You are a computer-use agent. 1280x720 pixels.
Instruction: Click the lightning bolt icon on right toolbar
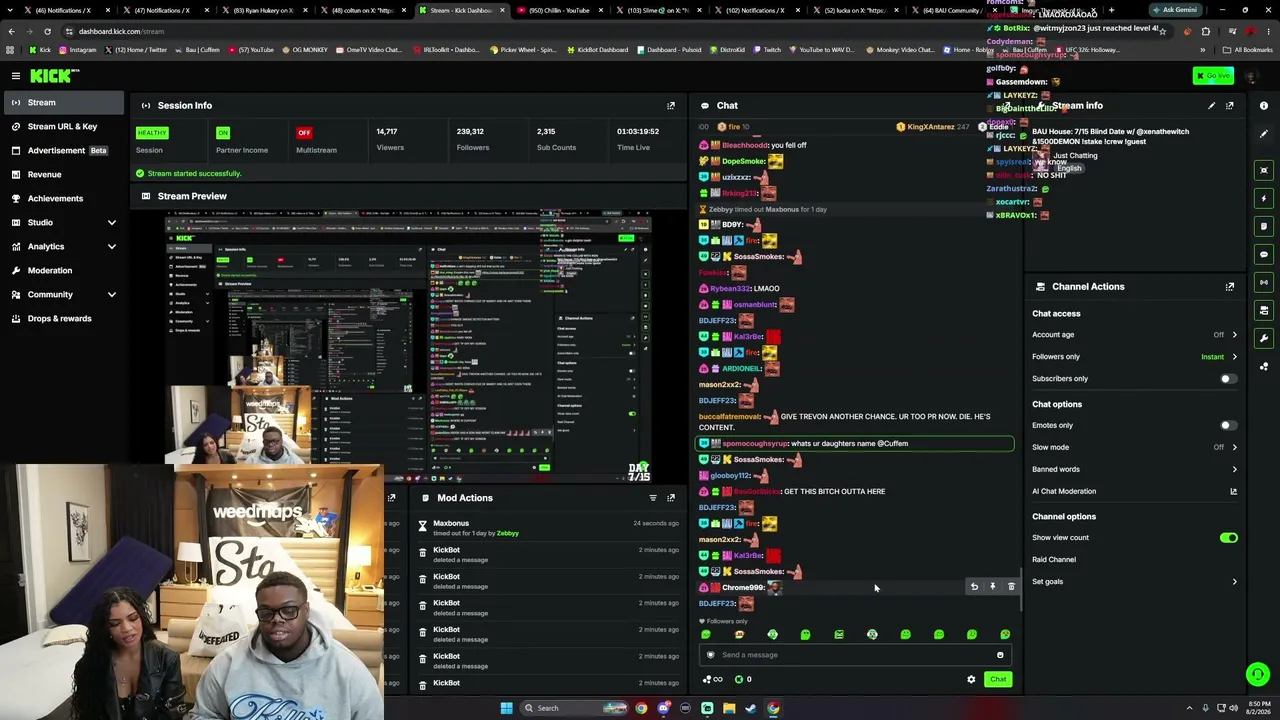coord(1264,198)
